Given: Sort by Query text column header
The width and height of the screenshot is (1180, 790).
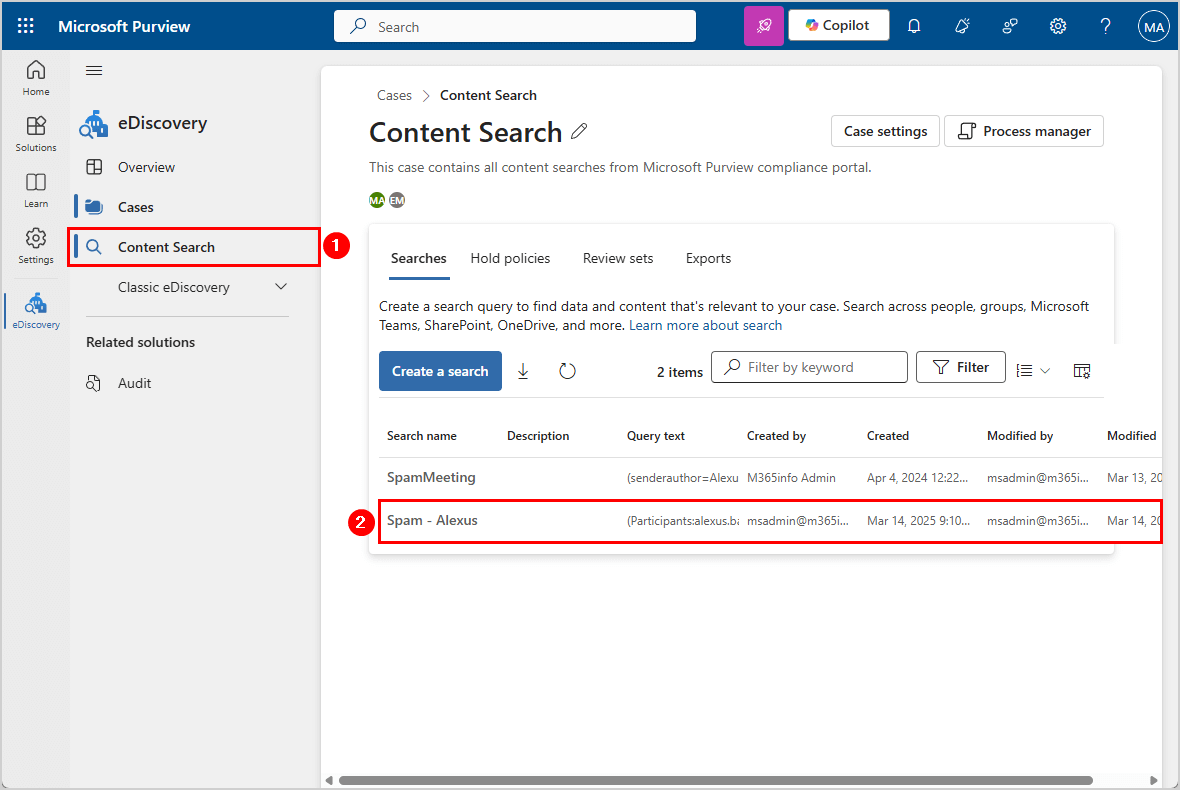Looking at the screenshot, I should [x=655, y=436].
